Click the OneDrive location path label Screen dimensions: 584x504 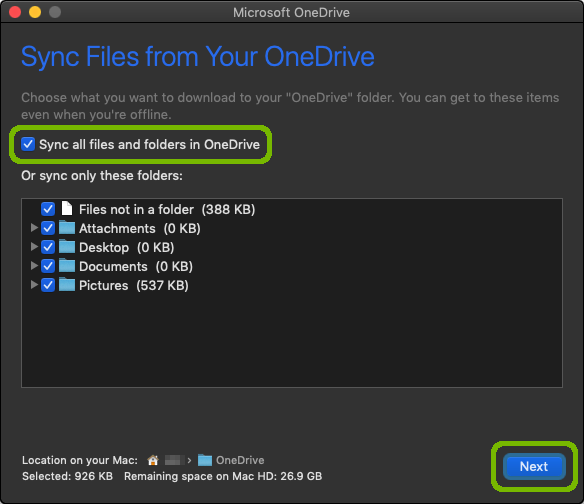pos(240,460)
